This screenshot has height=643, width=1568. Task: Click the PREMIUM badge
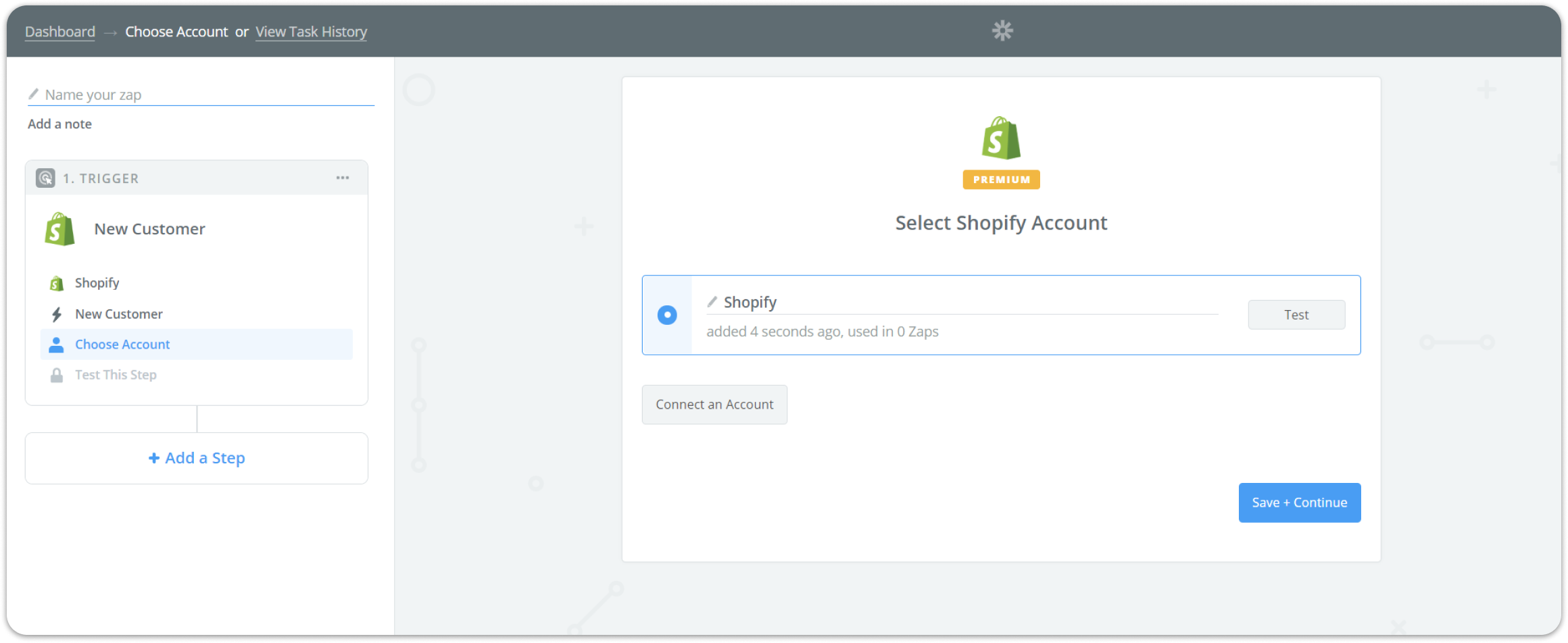[x=1001, y=180]
